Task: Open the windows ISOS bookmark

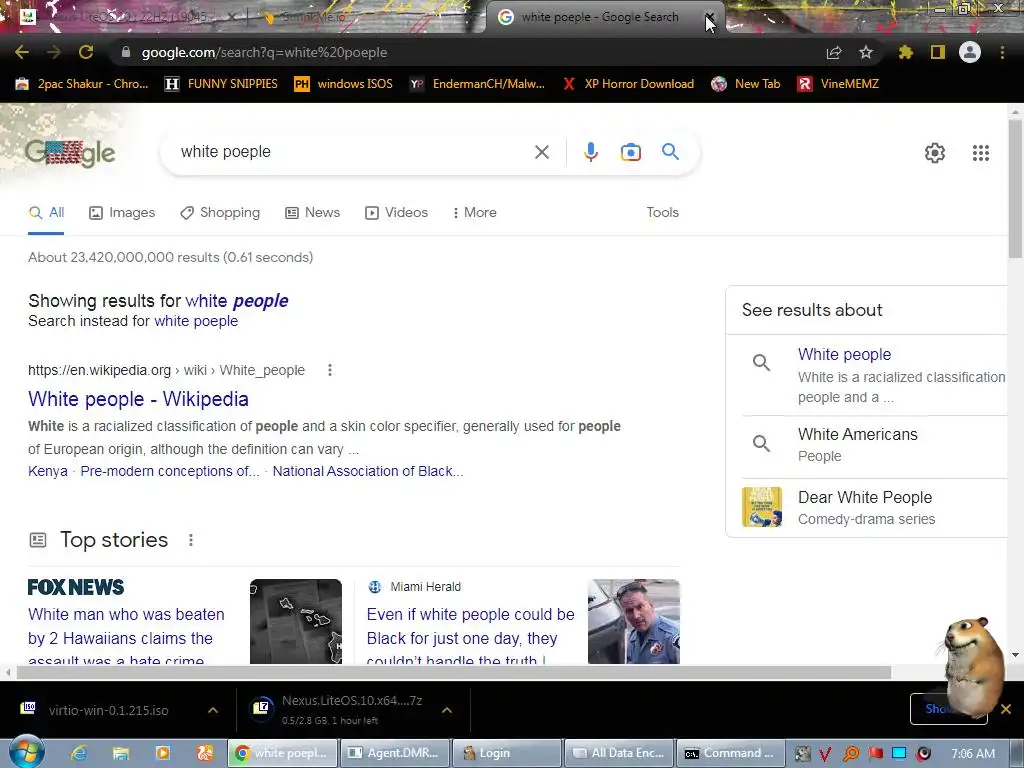Action: 344,84
